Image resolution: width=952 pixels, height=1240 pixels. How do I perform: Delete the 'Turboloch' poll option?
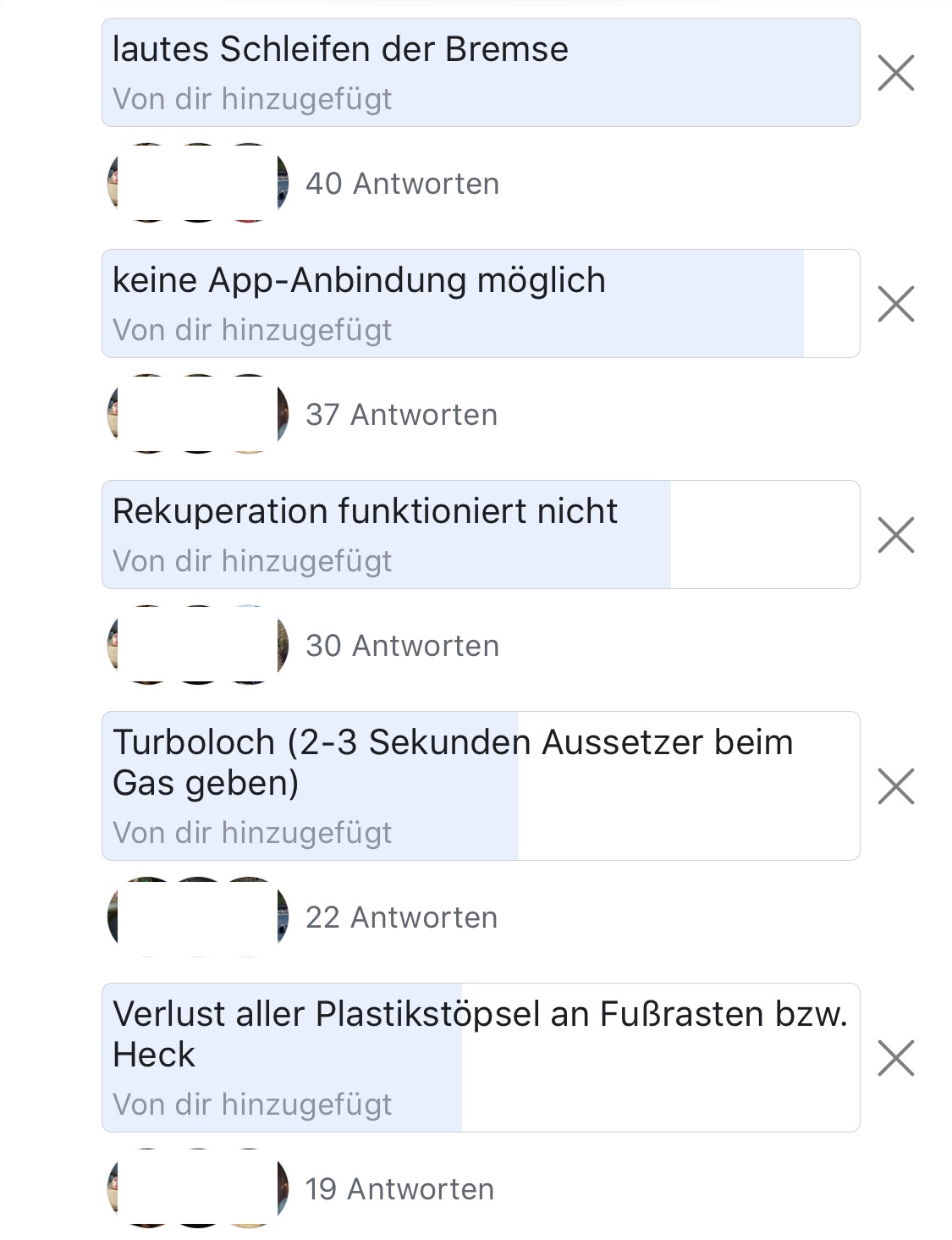point(896,786)
